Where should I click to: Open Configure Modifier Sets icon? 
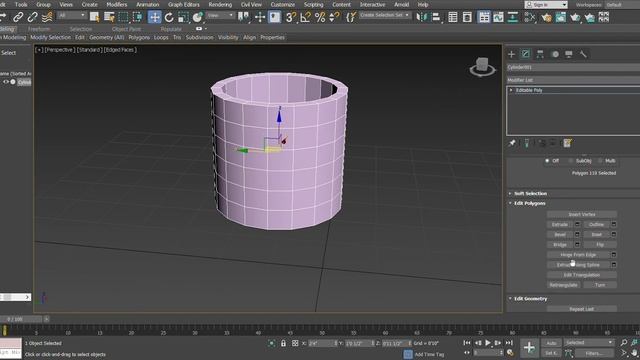(567, 143)
